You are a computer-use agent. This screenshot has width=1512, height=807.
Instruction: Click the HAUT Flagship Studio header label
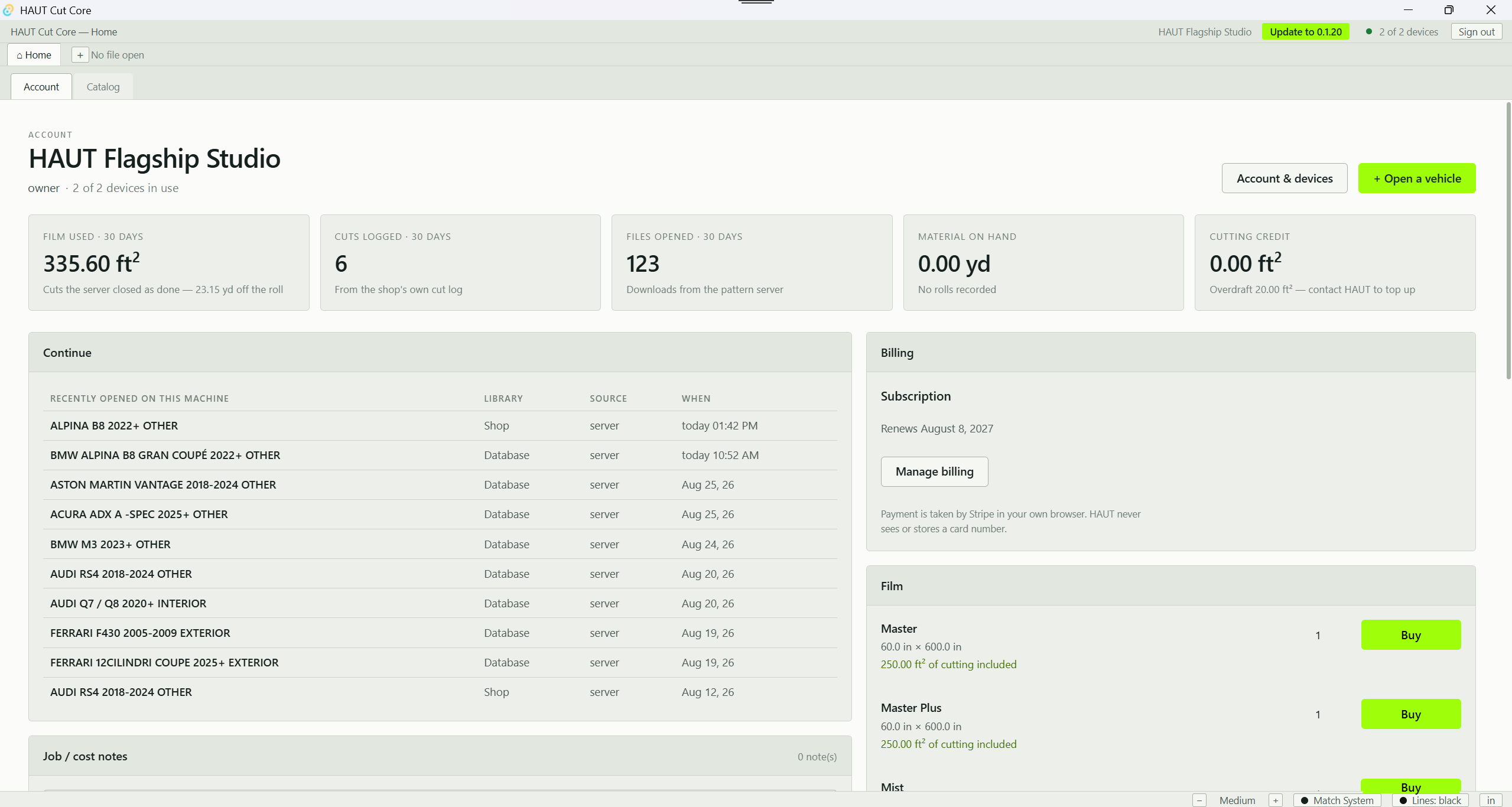[1205, 32]
